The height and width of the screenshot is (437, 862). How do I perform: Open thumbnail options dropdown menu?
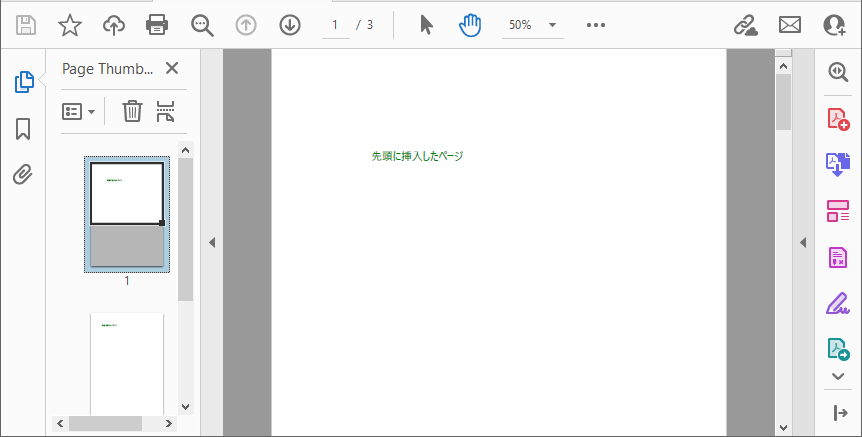point(79,112)
